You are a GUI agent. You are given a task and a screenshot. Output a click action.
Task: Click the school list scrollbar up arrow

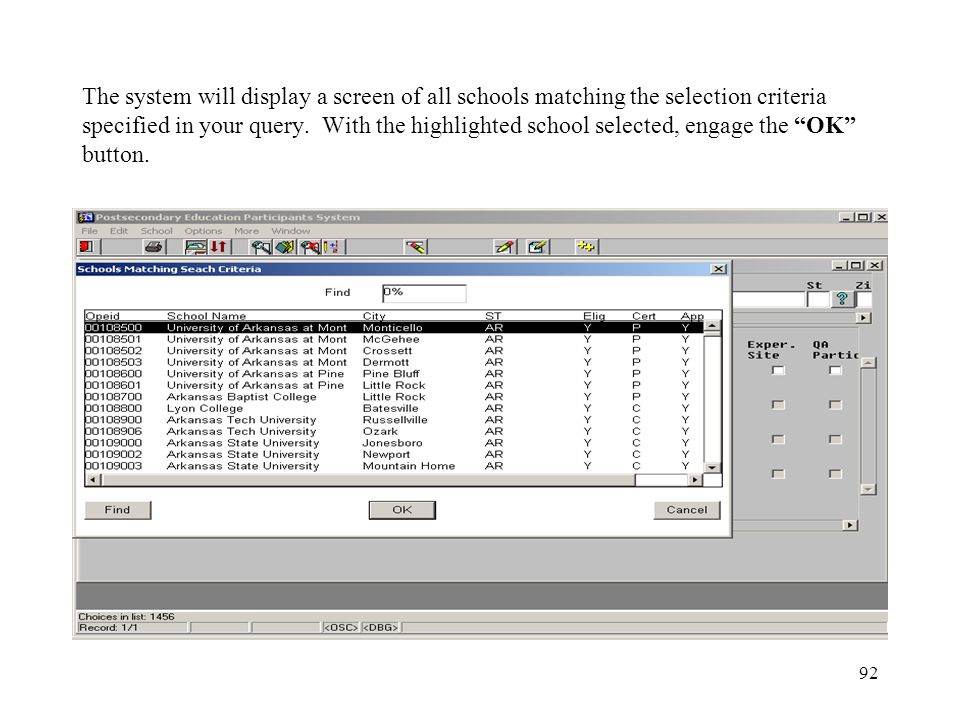711,327
